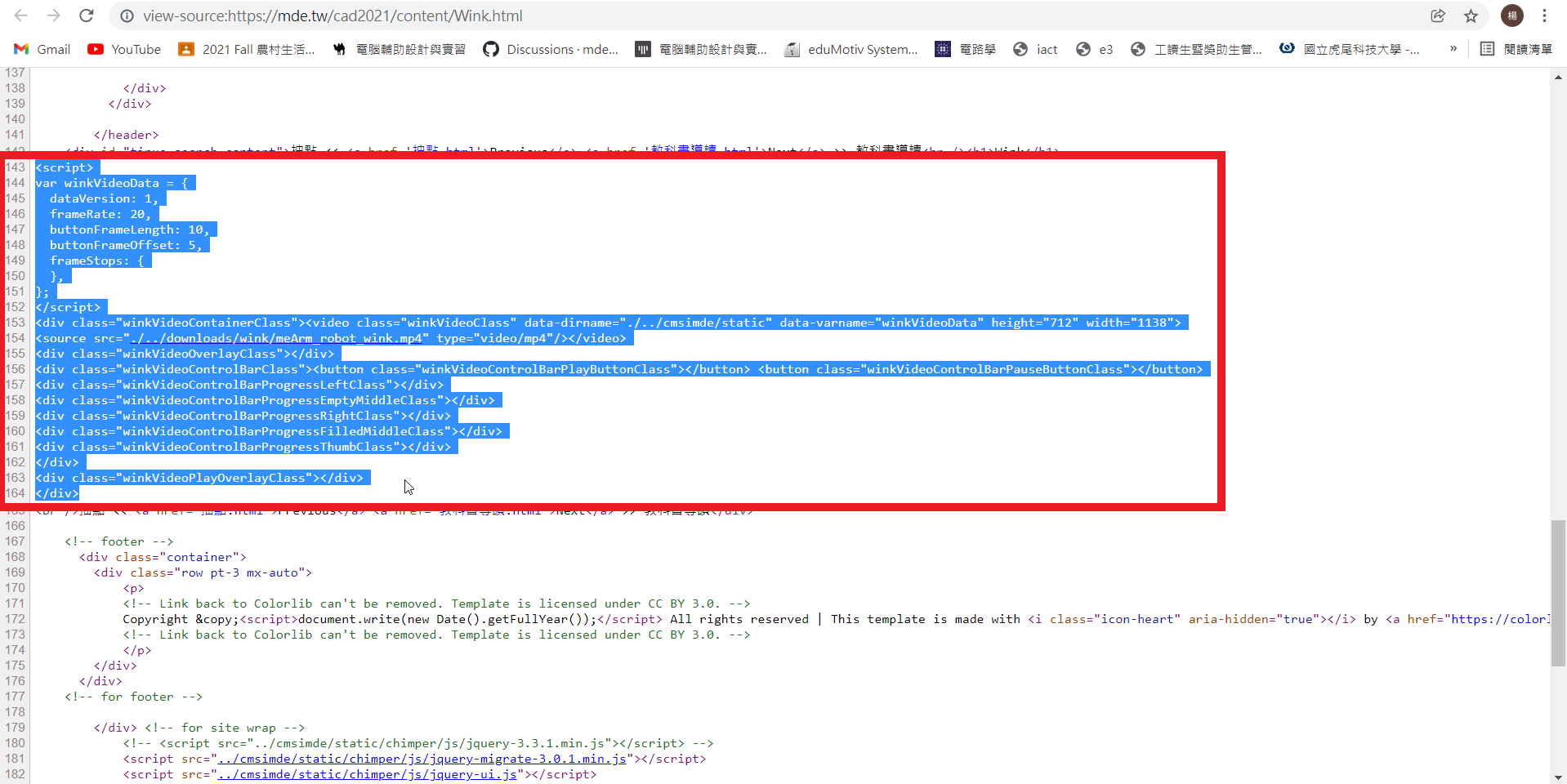
Task: Open the reading list button
Action: (x=1516, y=49)
